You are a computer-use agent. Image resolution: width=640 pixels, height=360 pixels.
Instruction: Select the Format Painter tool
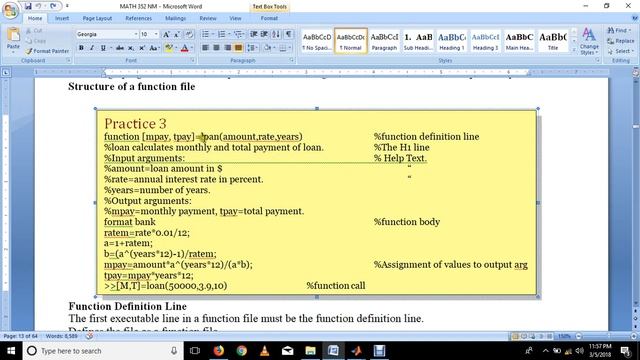(46, 51)
